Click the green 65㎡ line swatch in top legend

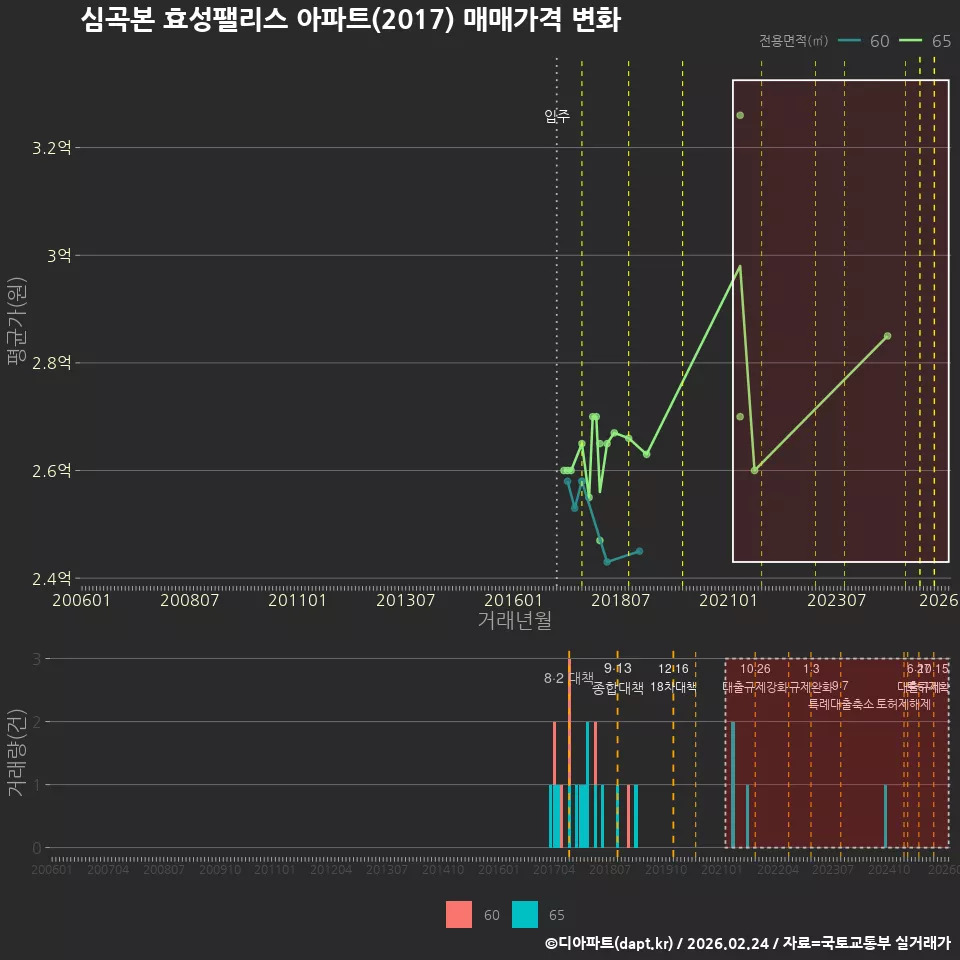click(x=910, y=40)
